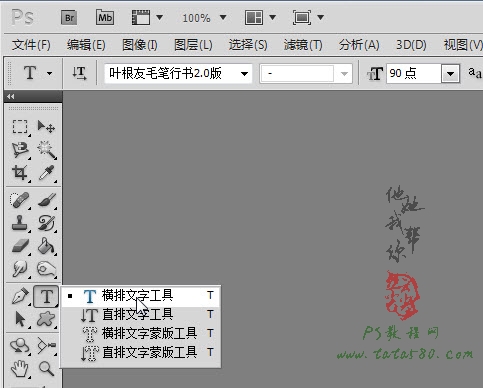Toggle text orientation button in options bar
The width and height of the screenshot is (483, 388).
(x=79, y=73)
